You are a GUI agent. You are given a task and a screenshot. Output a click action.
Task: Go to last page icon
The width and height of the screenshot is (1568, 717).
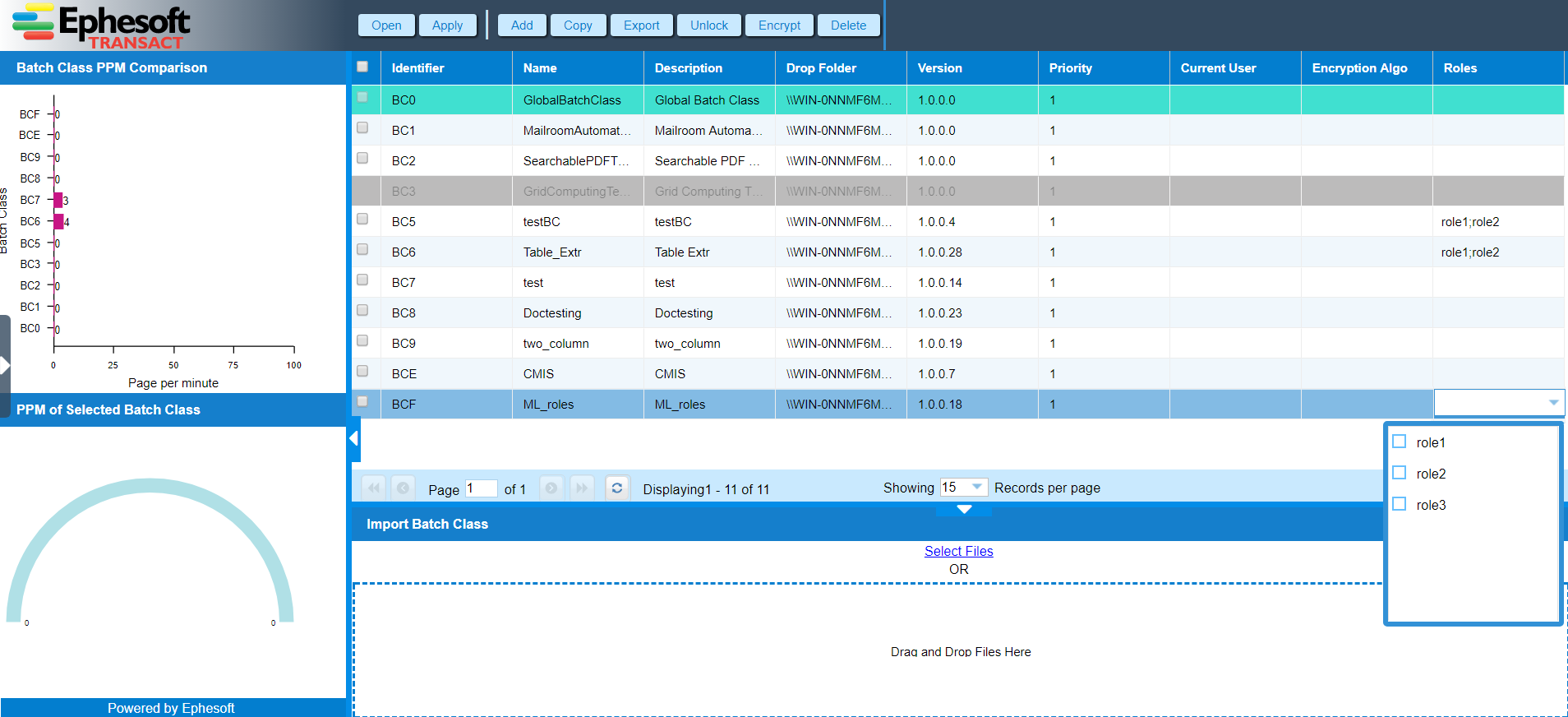point(582,488)
